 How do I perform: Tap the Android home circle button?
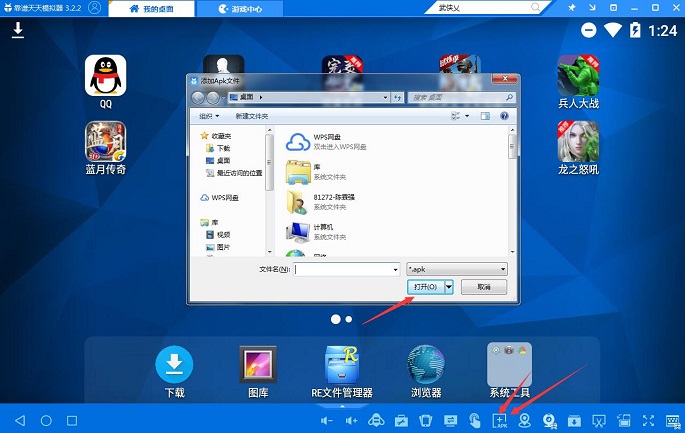(46, 420)
